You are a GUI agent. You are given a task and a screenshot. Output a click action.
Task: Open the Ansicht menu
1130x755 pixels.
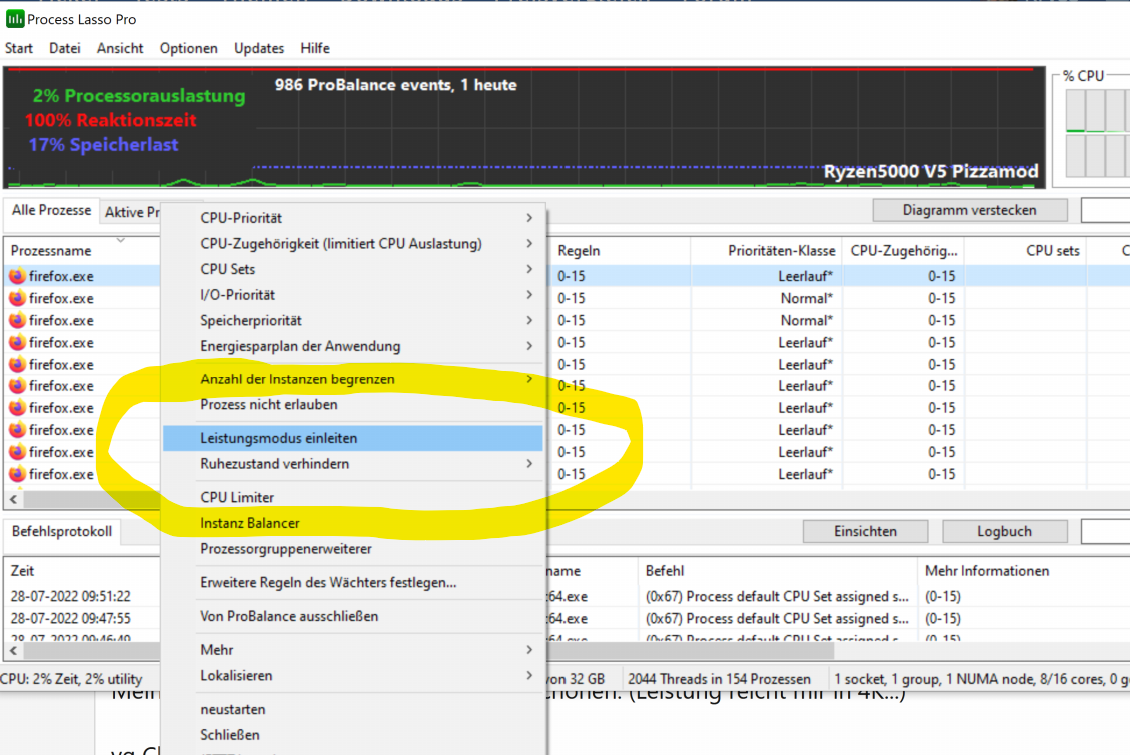[120, 48]
